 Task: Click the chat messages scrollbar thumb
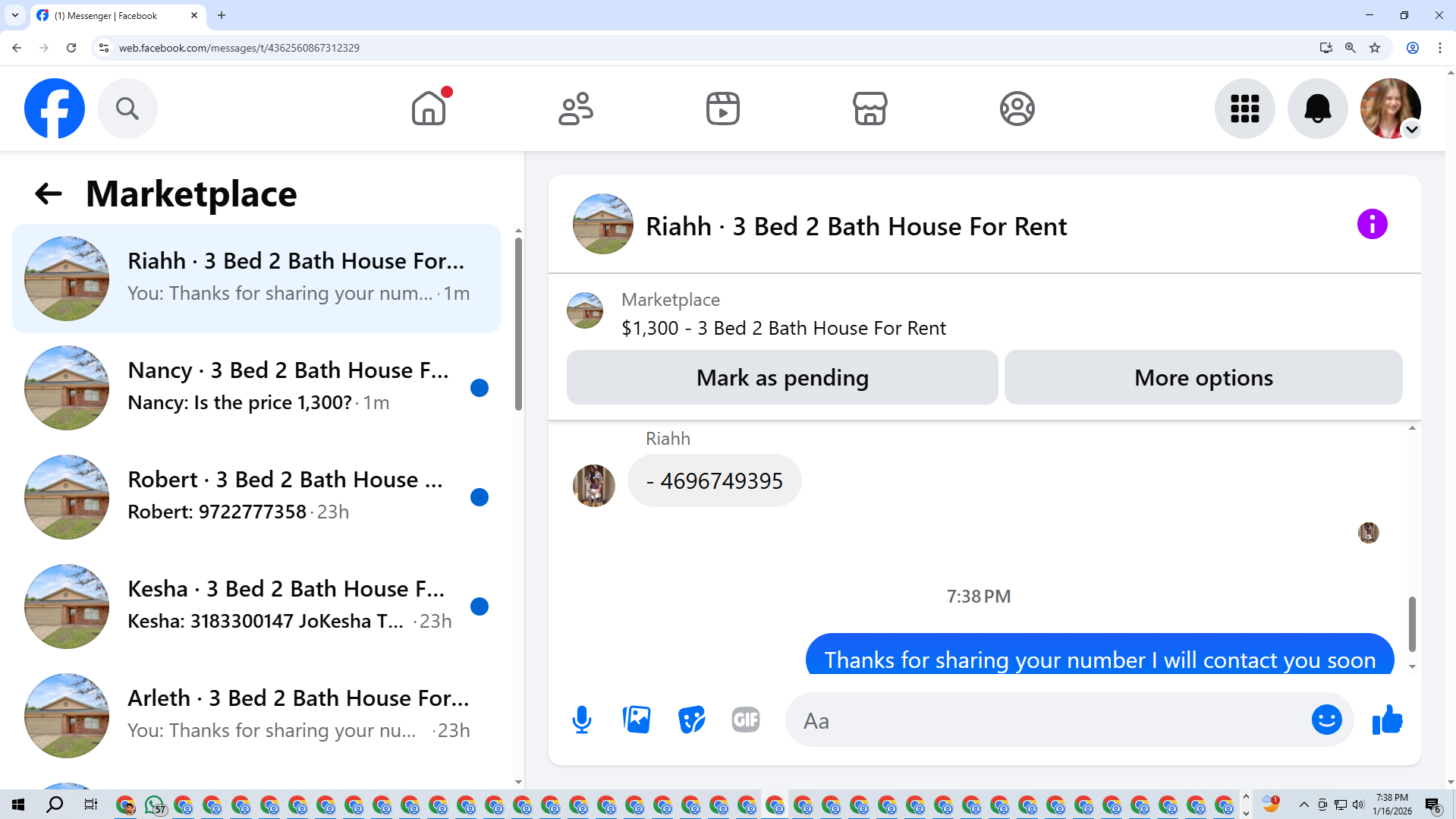pyautogui.click(x=1412, y=624)
